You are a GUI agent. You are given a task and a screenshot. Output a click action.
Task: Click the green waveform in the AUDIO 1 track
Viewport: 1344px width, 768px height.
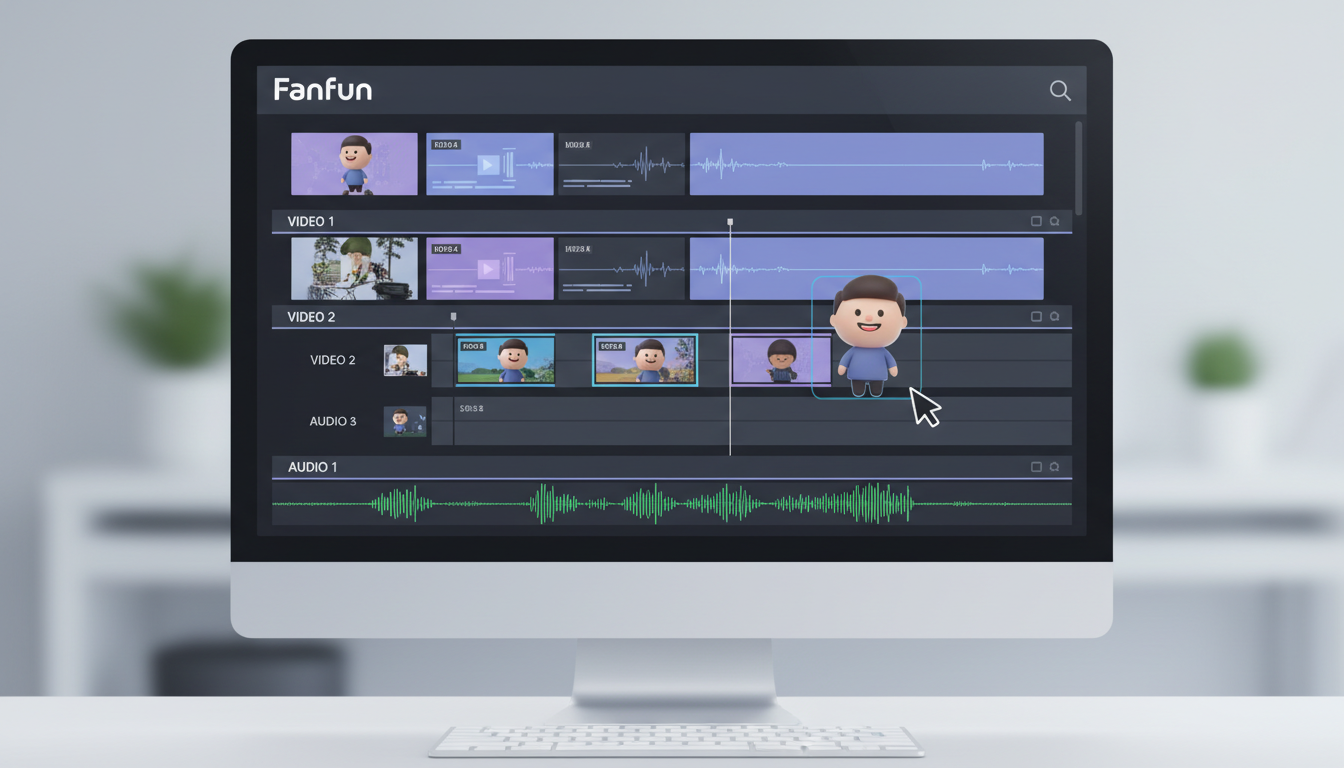tap(672, 504)
